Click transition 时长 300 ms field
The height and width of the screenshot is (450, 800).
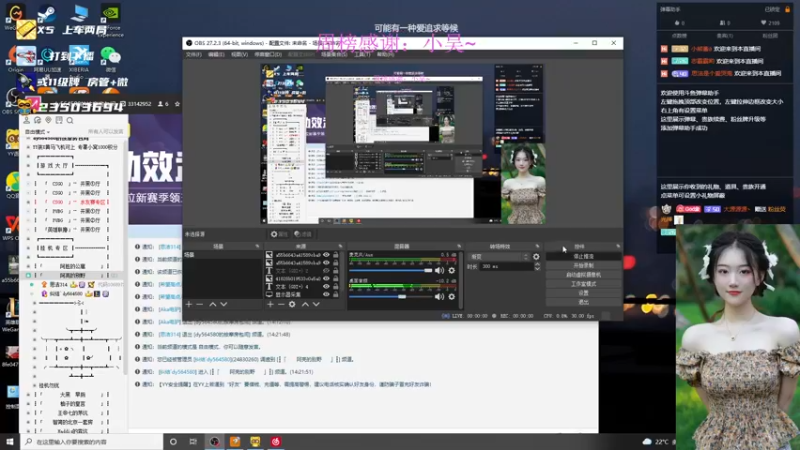tap(505, 266)
